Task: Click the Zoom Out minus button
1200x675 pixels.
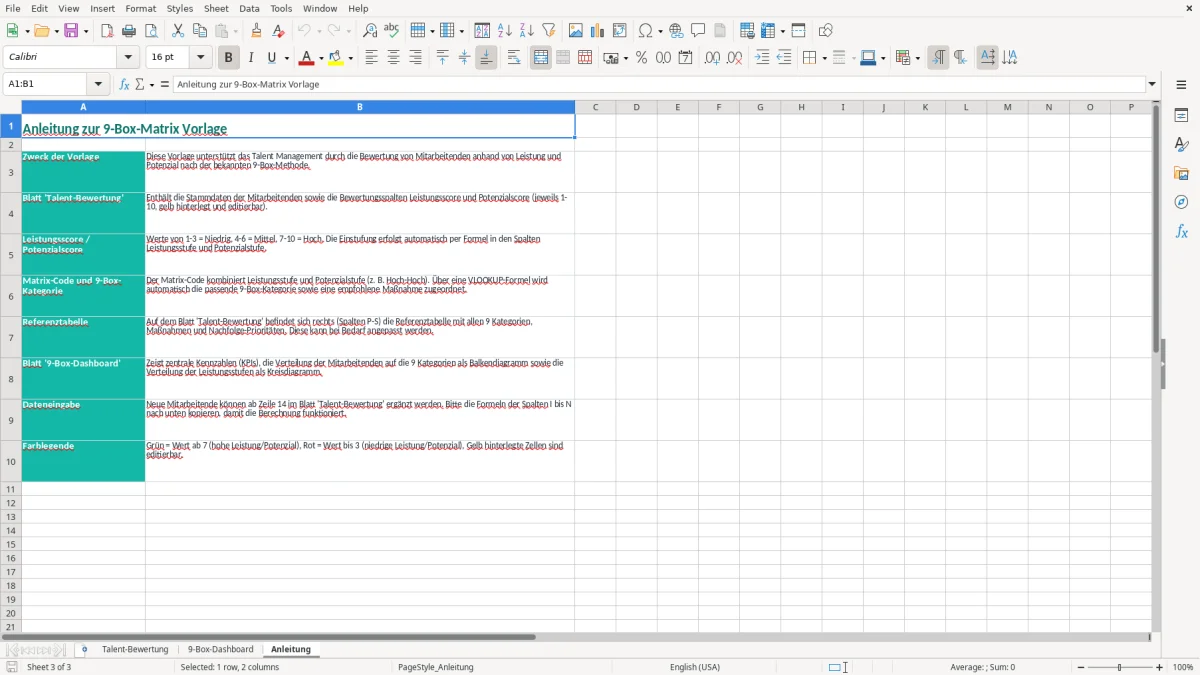Action: [1081, 667]
